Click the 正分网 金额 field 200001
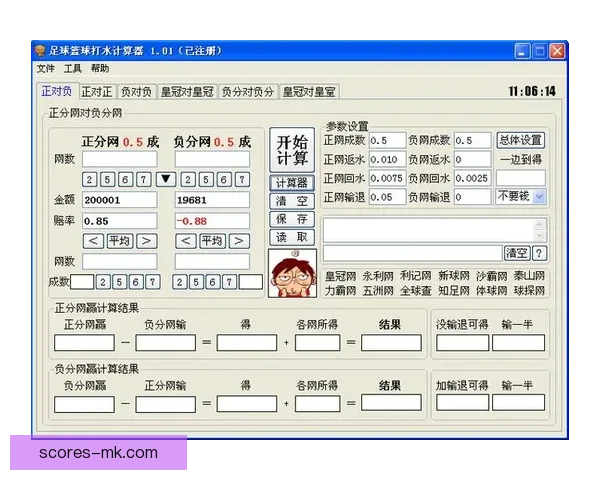 (119, 200)
